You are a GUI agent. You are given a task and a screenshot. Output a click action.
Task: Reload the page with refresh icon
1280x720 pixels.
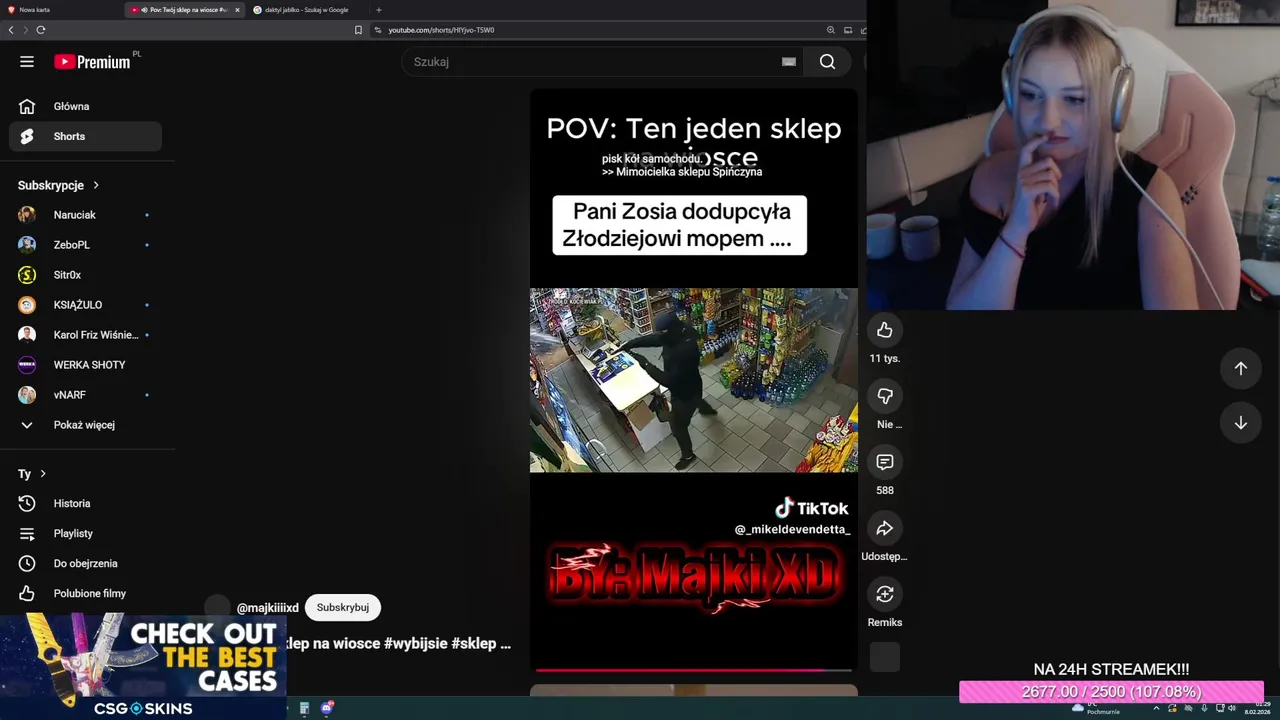click(x=41, y=30)
